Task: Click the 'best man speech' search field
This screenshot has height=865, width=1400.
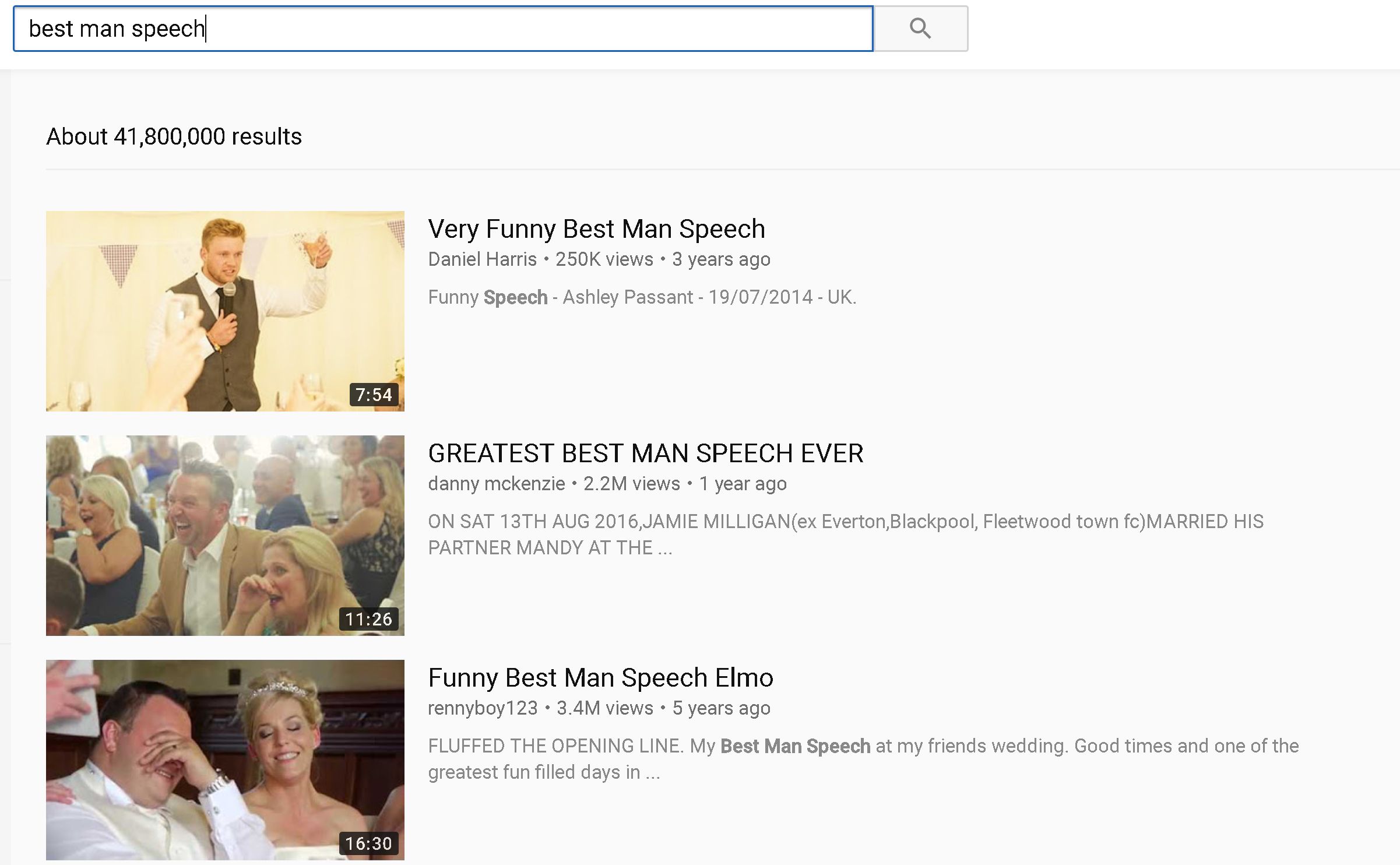Action: coord(443,29)
